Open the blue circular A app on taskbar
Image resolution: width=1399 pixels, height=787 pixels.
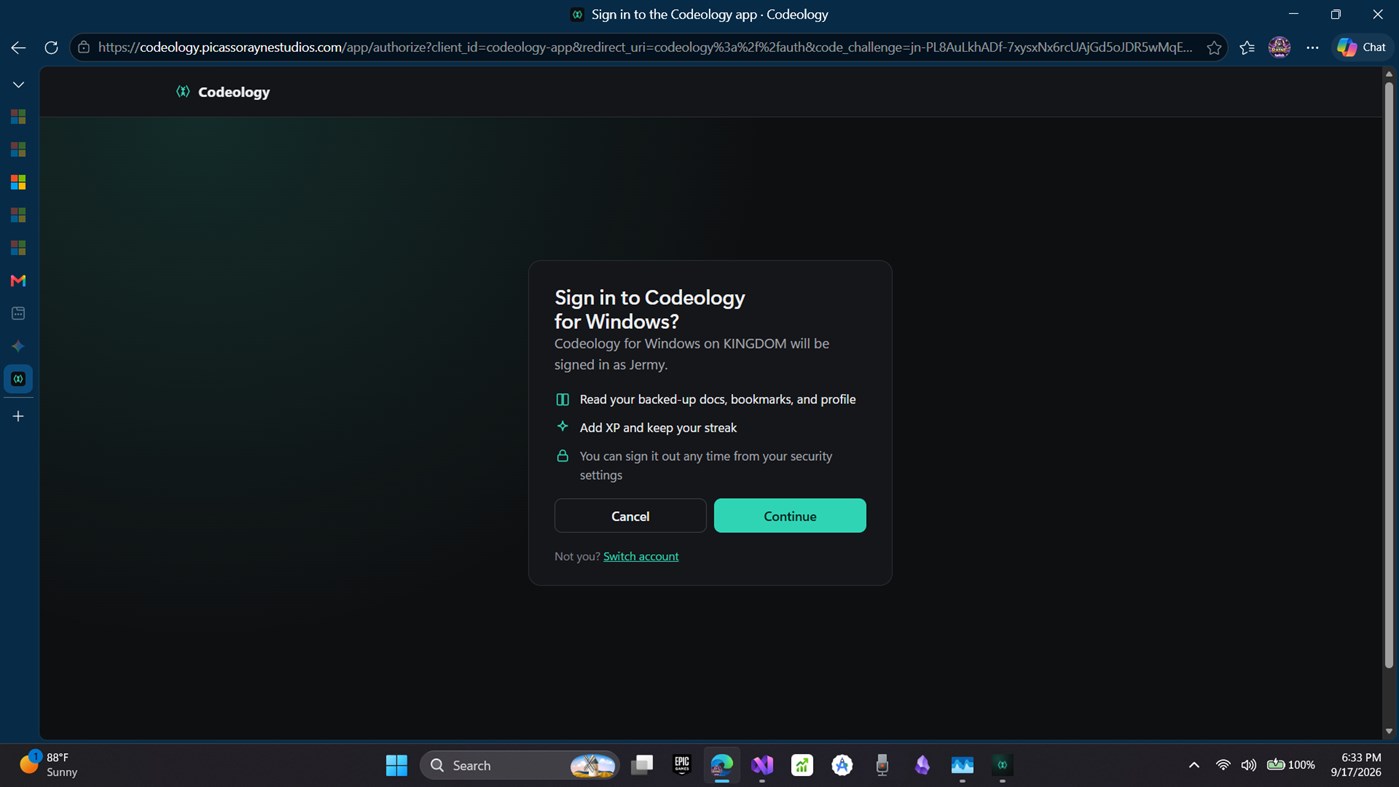click(x=842, y=765)
